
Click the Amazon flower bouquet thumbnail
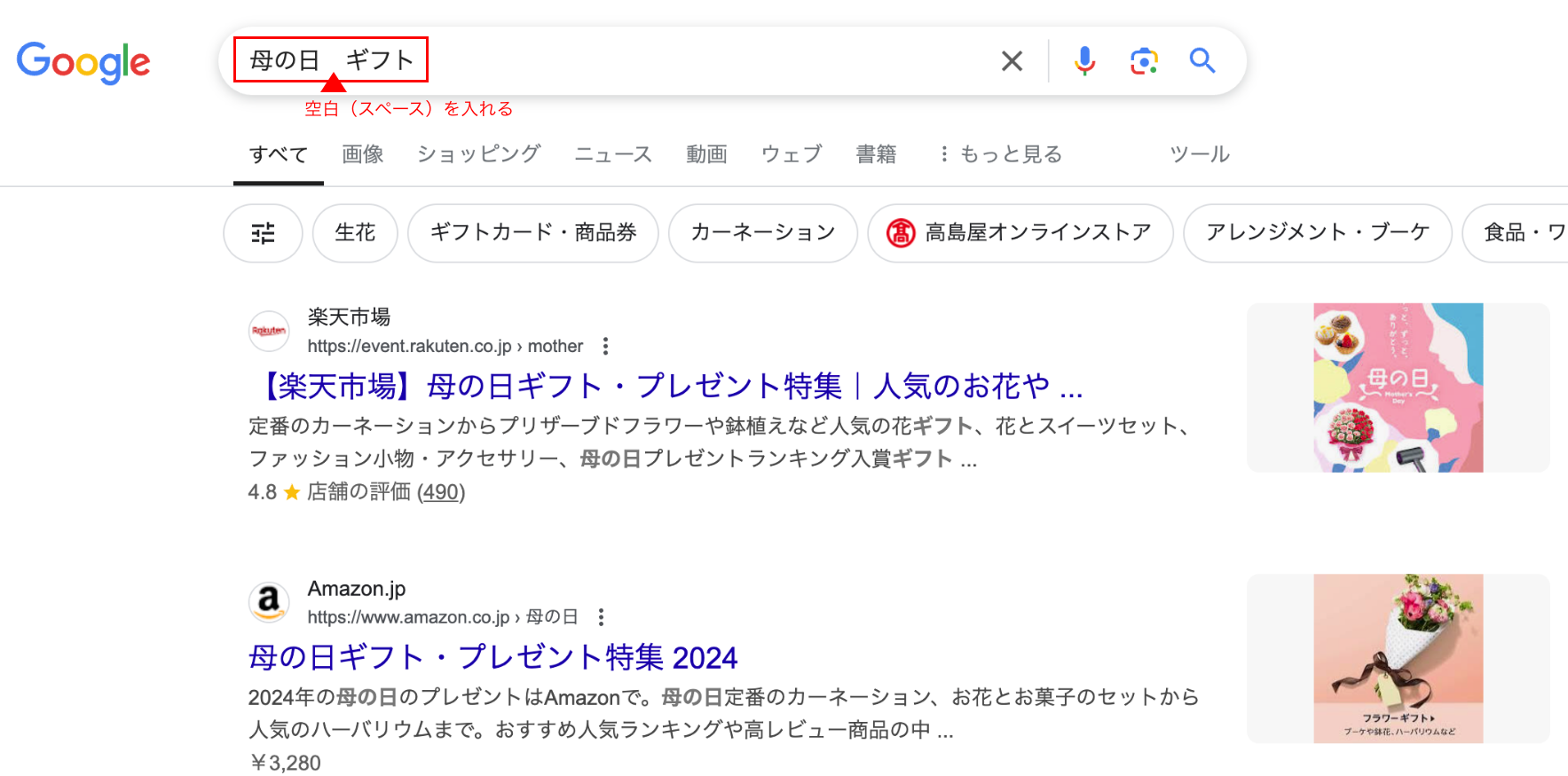coord(1399,658)
